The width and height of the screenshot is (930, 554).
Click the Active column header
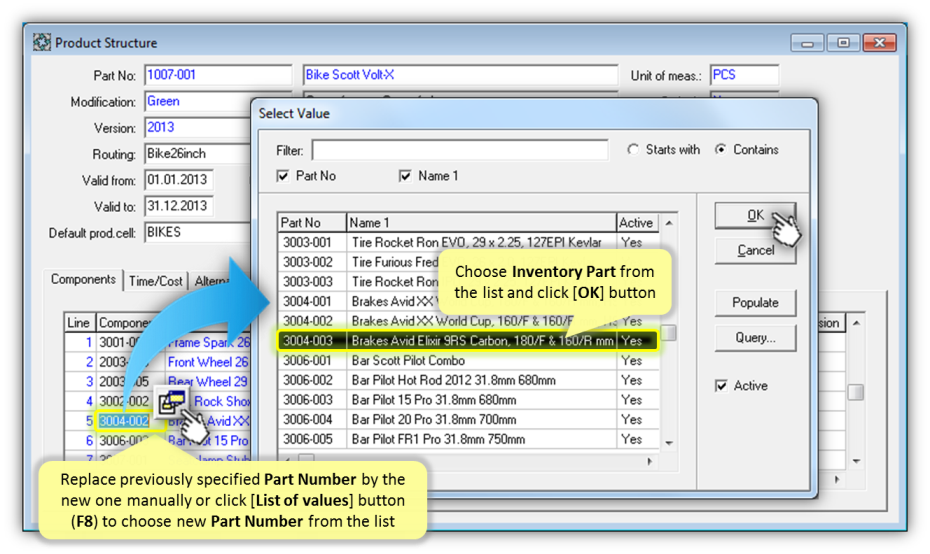[x=638, y=222]
